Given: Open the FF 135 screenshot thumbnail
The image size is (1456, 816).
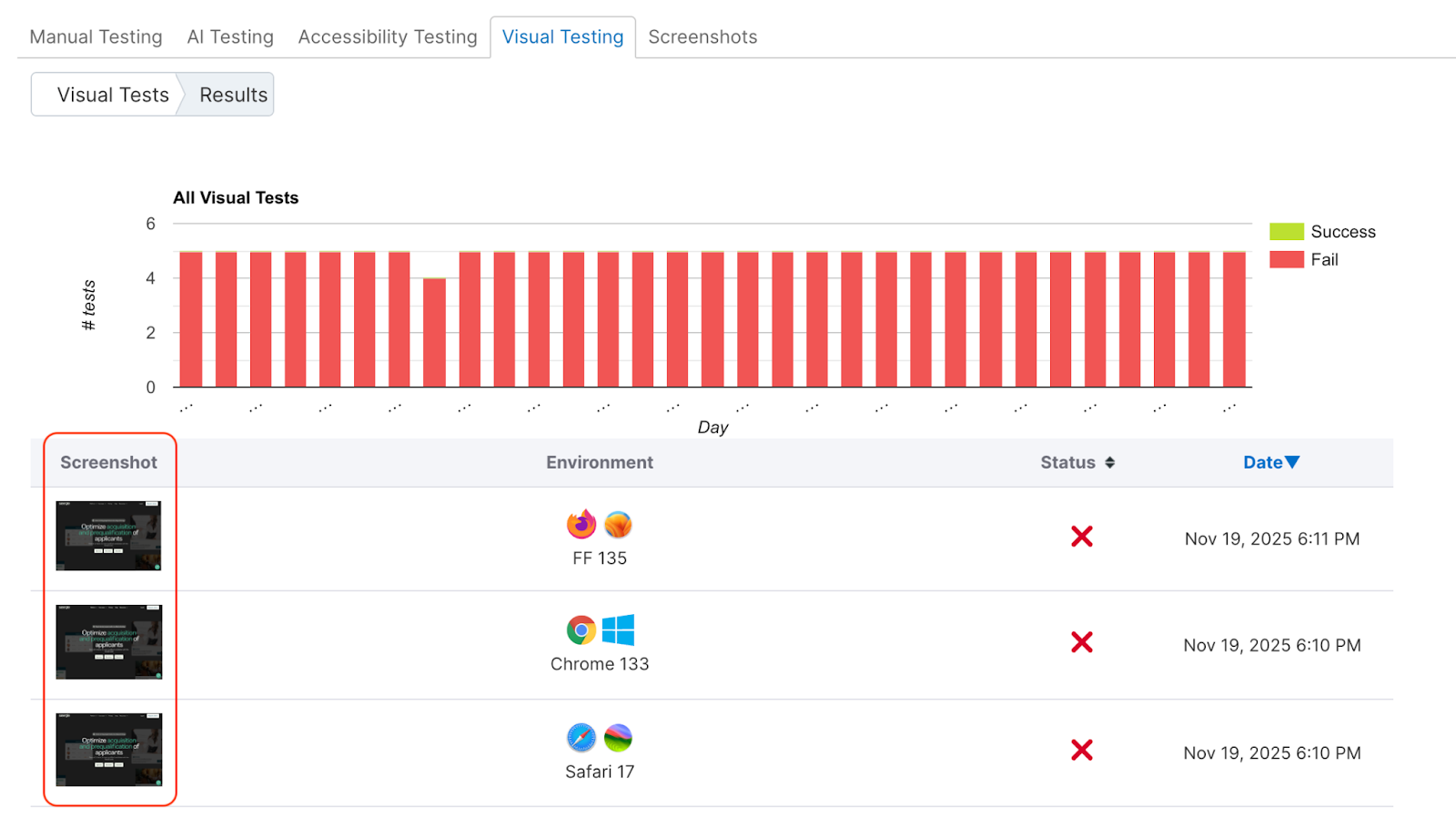Looking at the screenshot, I should pyautogui.click(x=108, y=536).
